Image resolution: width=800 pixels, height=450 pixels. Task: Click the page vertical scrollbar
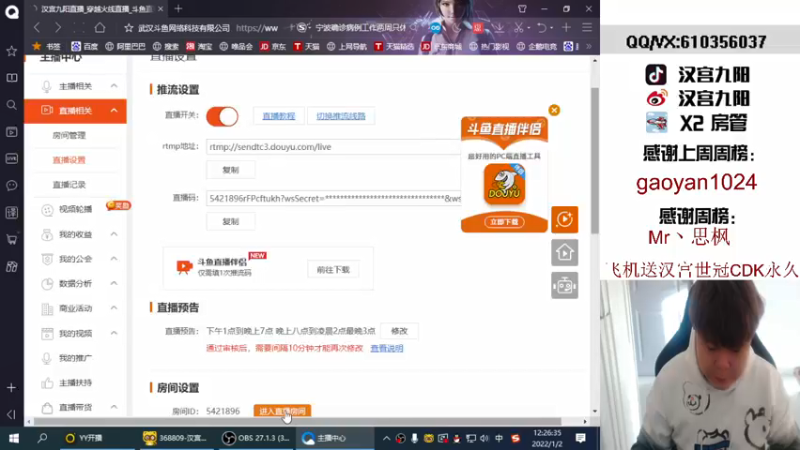pyautogui.click(x=595, y=160)
